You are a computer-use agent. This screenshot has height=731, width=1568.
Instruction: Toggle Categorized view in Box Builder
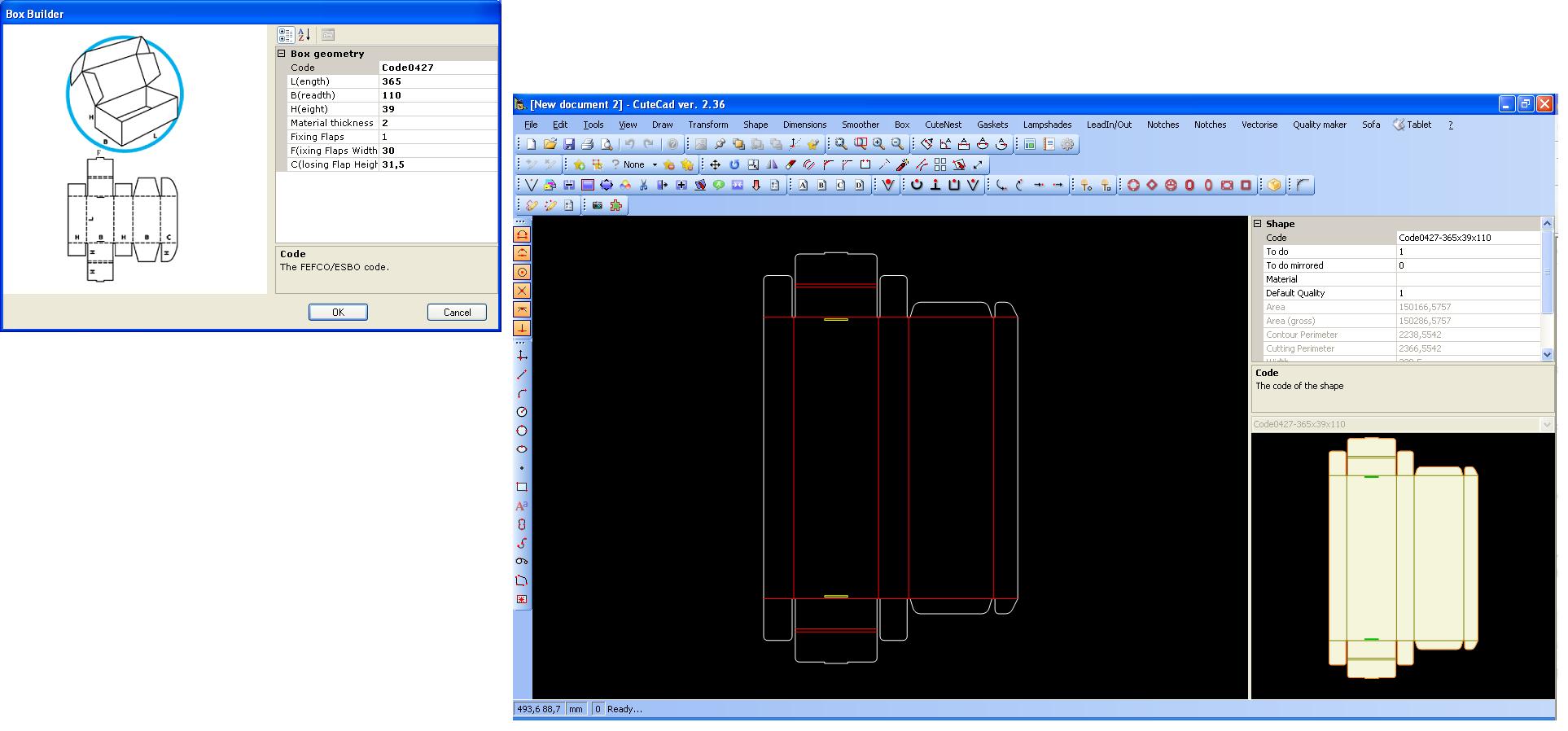285,34
